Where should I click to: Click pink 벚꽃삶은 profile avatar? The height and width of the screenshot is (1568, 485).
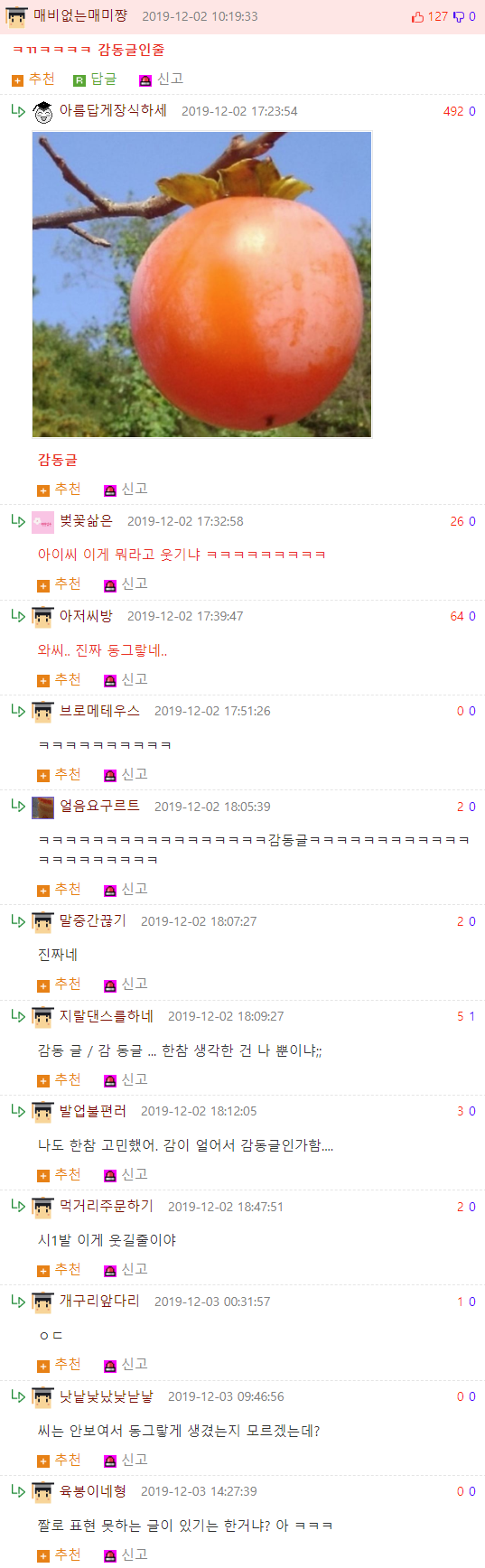[43, 522]
